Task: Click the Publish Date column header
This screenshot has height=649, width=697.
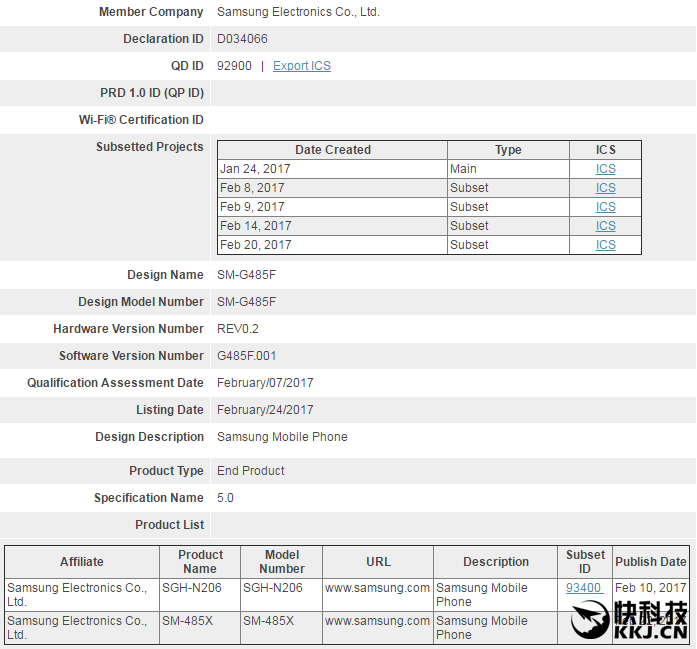Action: pyautogui.click(x=651, y=562)
